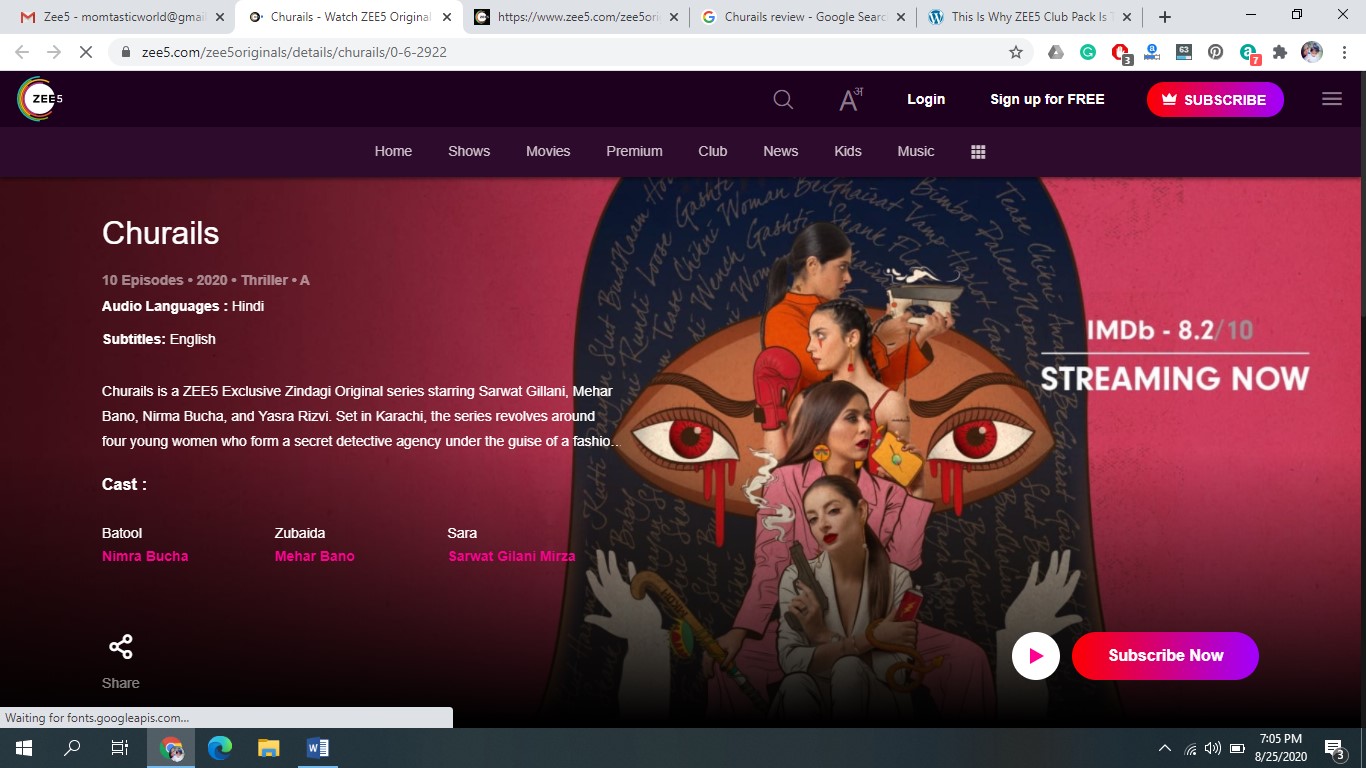Click the Churails title heading
The height and width of the screenshot is (768, 1366).
[x=160, y=233]
